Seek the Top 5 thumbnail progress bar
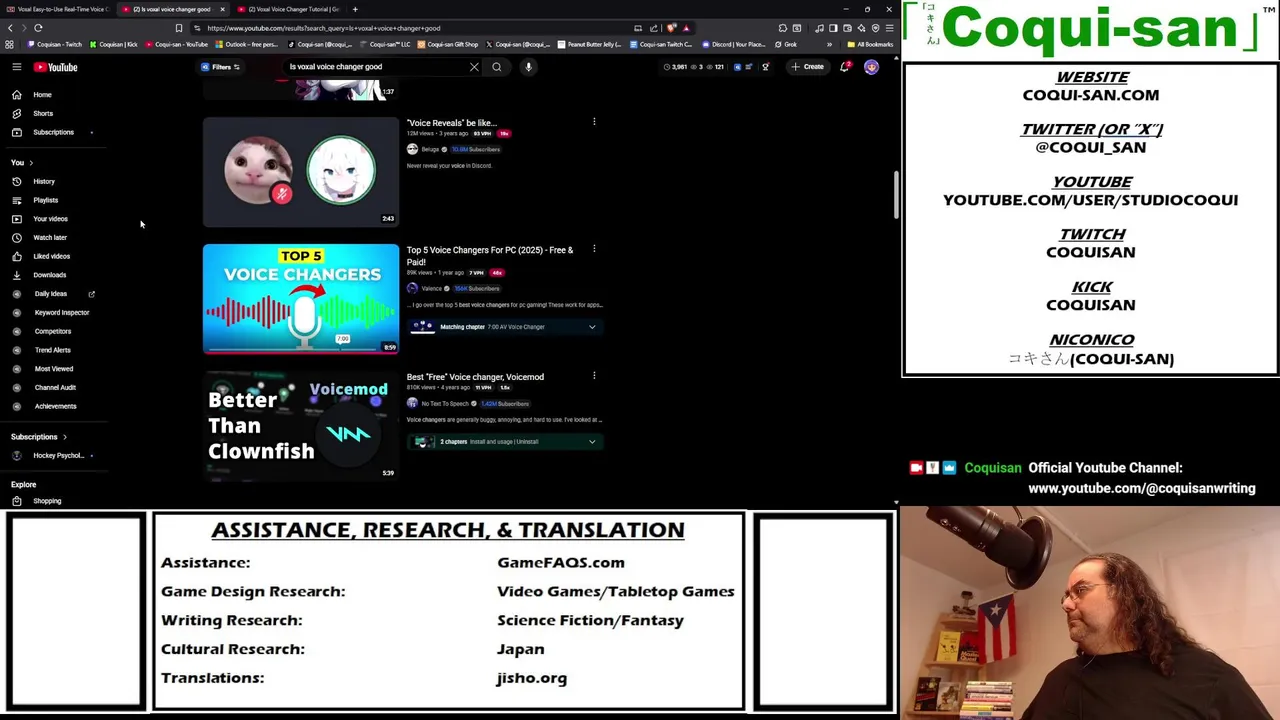This screenshot has width=1280, height=720. 301,352
